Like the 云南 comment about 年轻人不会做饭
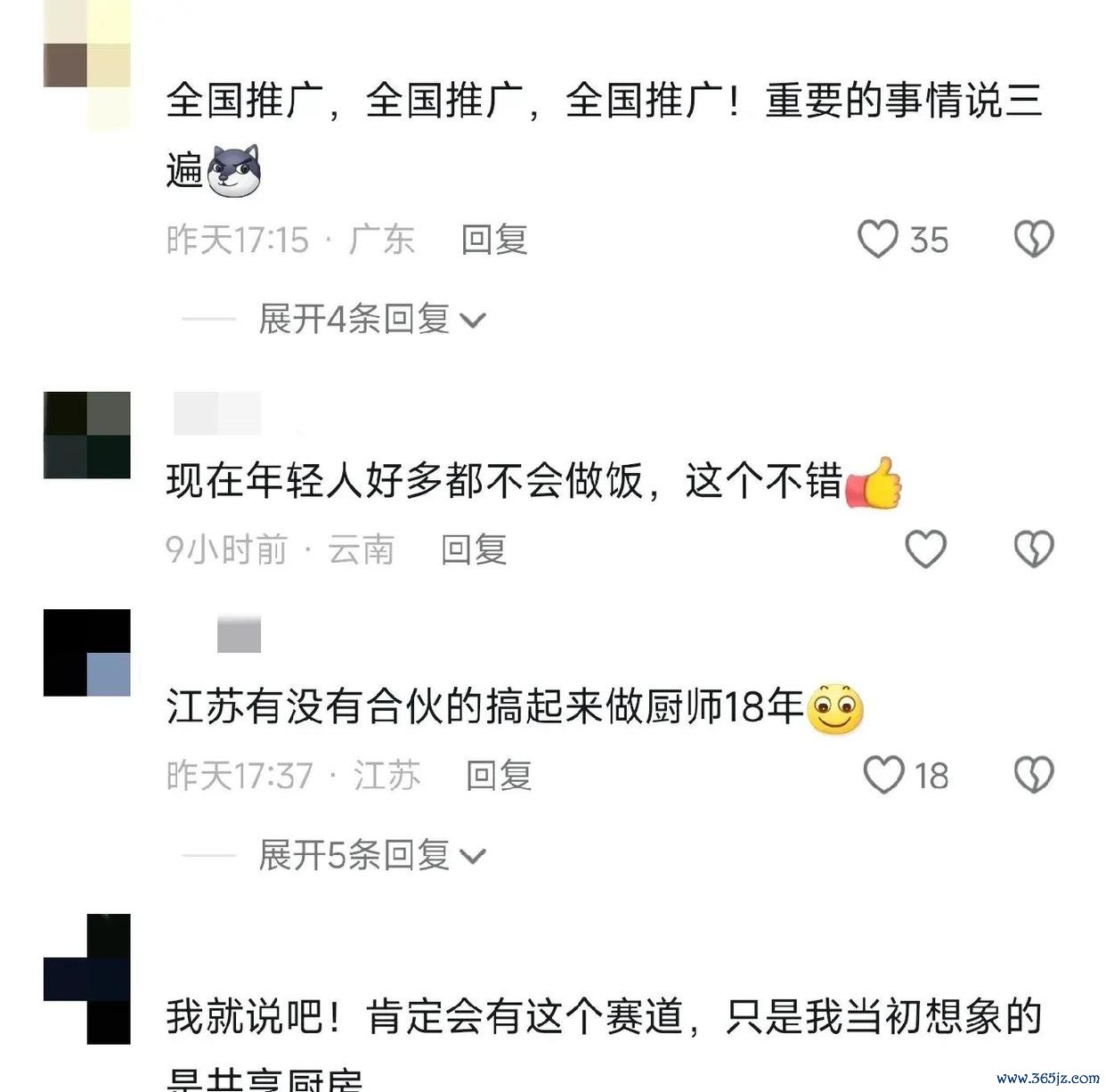This screenshot has width=1106, height=1092. tap(926, 549)
